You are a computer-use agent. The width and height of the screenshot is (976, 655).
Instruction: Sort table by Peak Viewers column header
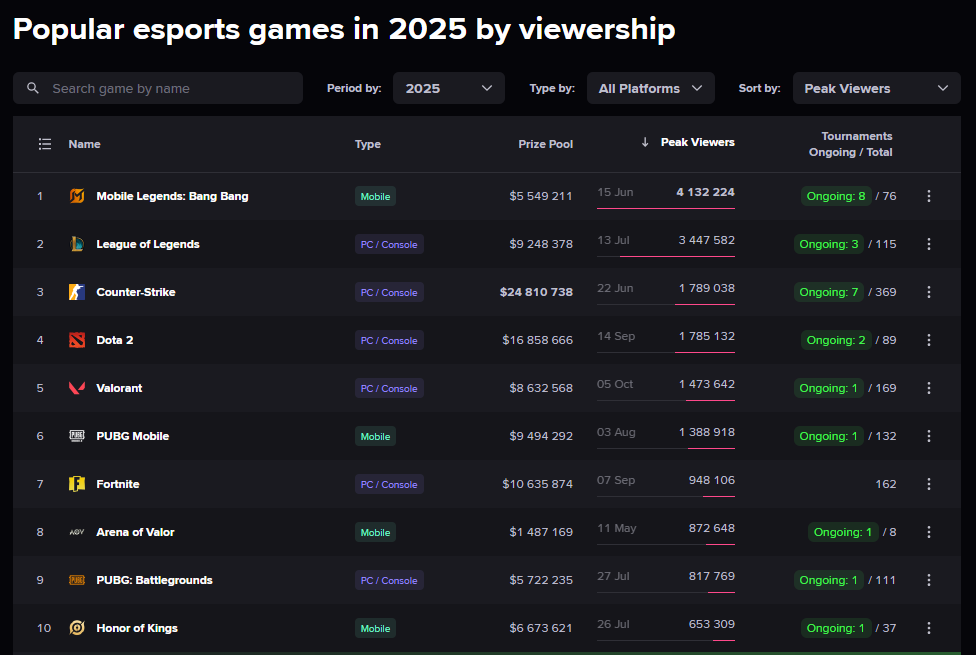pos(697,142)
